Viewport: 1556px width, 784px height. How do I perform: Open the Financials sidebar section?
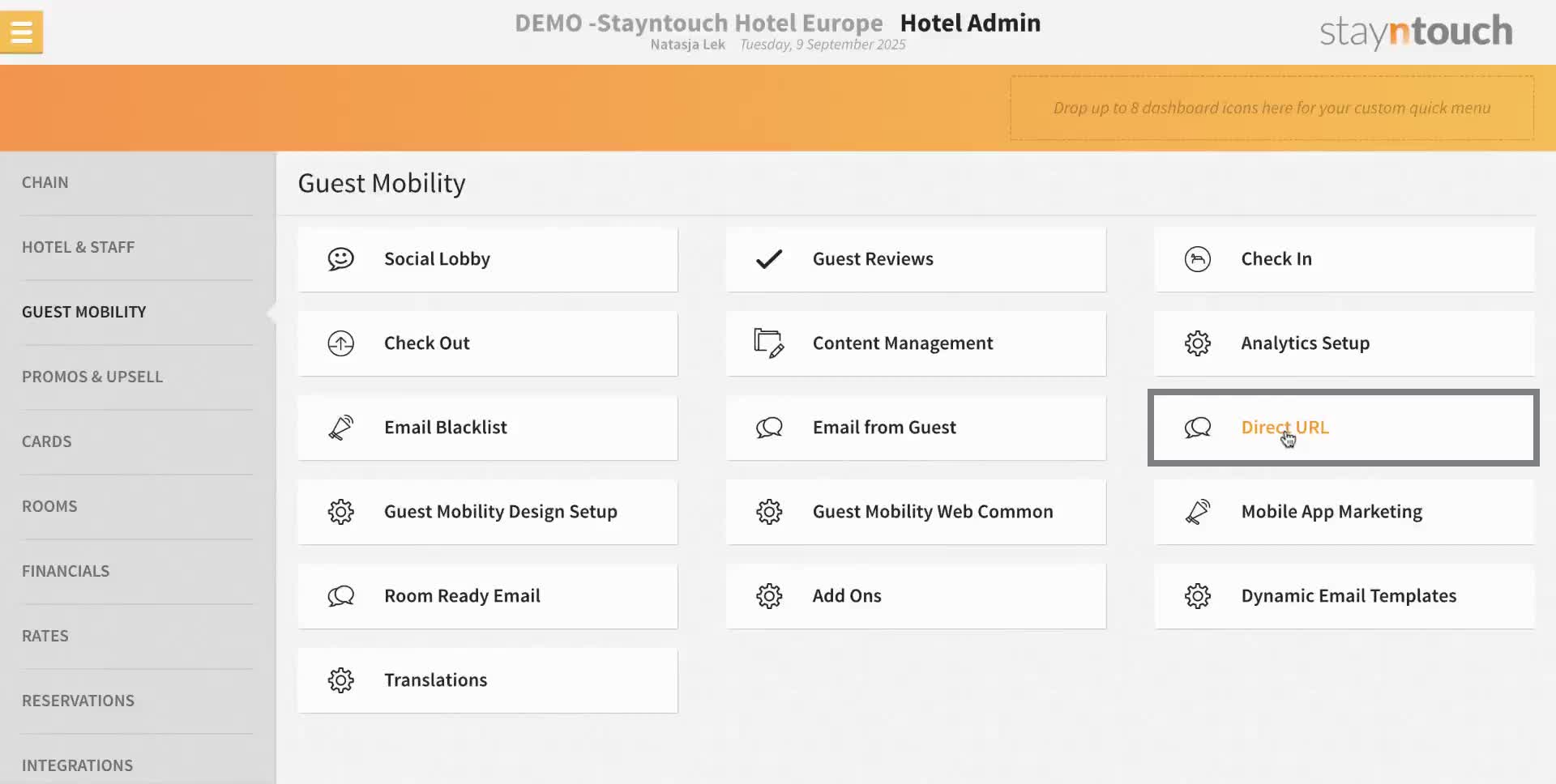coord(138,572)
